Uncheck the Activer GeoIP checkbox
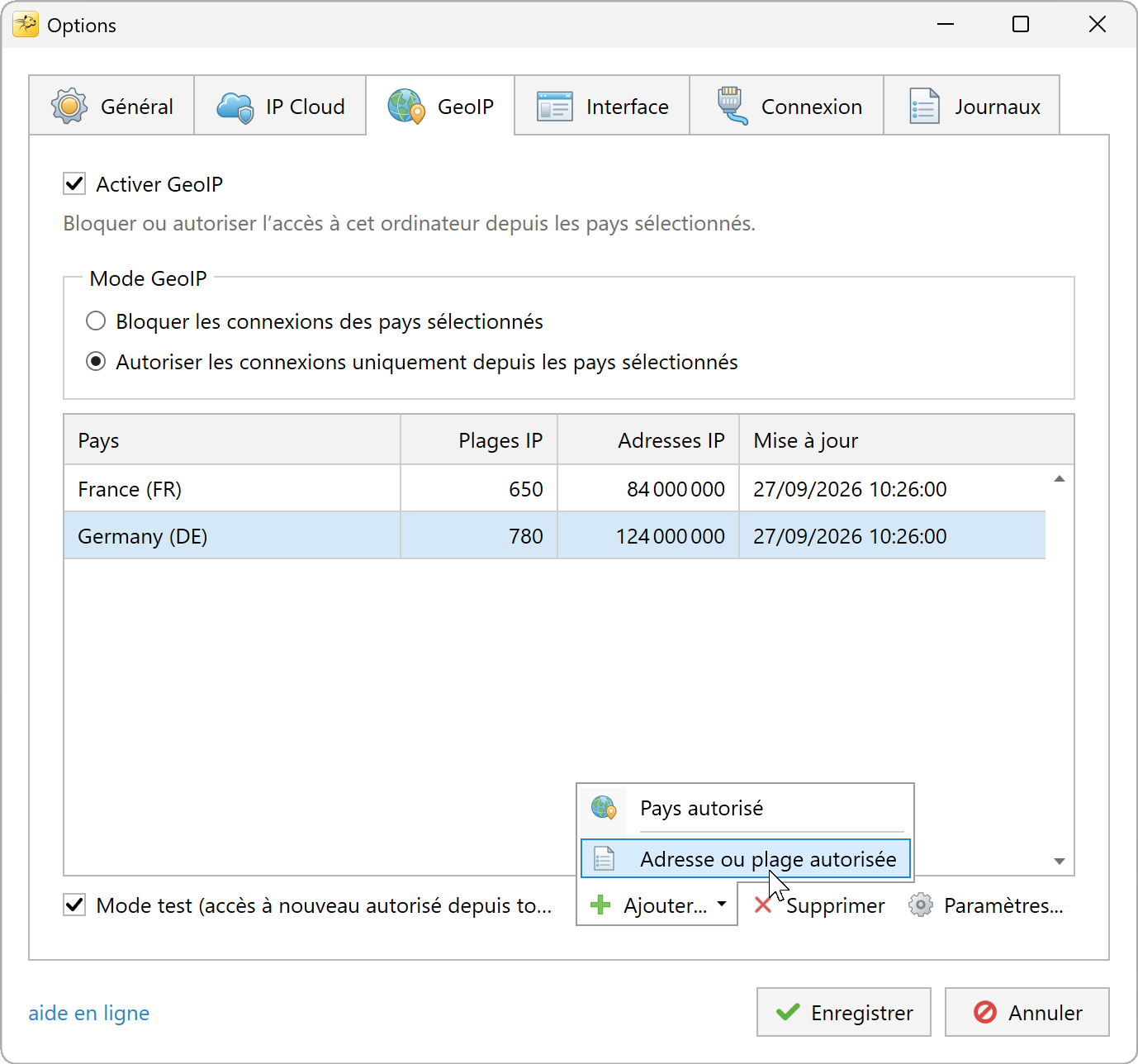This screenshot has height=1064, width=1138. [74, 183]
